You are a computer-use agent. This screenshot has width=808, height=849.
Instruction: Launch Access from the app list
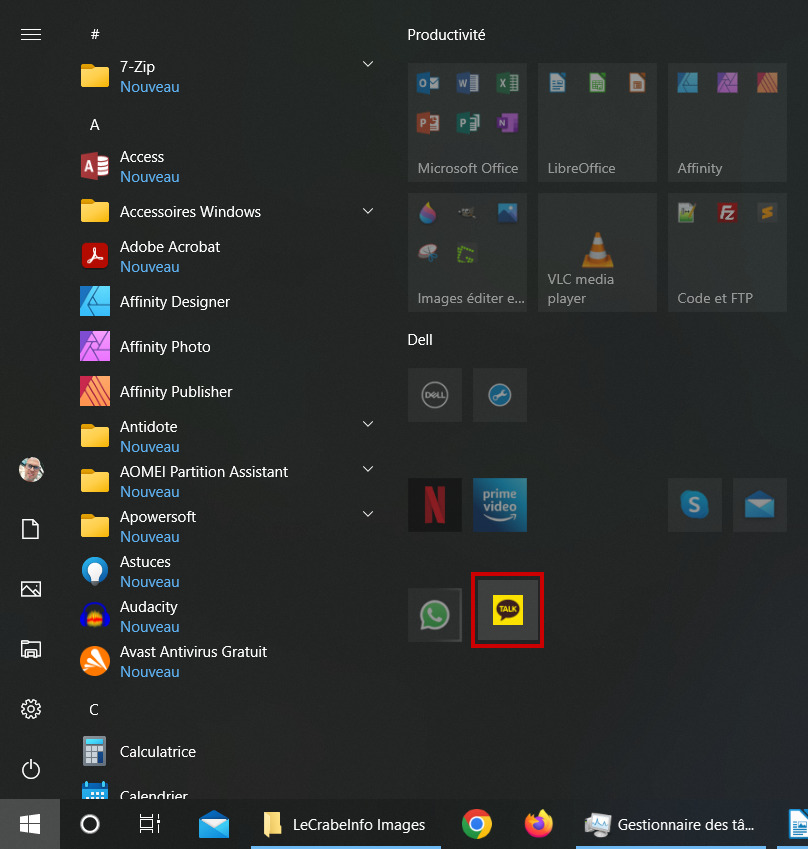click(227, 166)
